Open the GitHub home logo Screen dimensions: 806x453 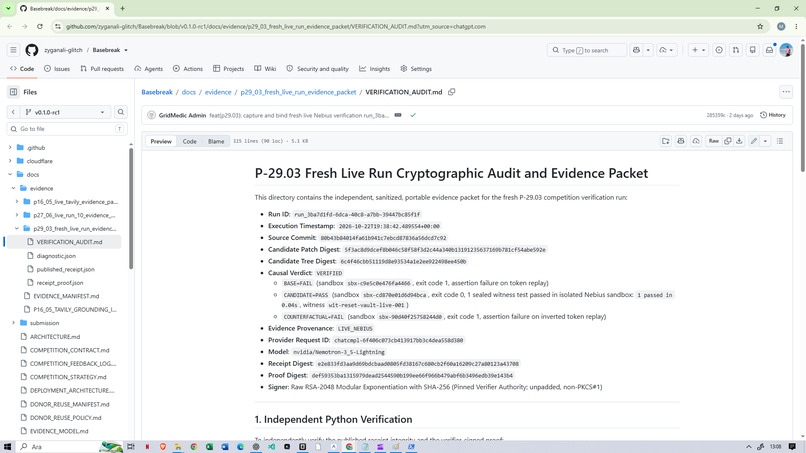point(32,50)
